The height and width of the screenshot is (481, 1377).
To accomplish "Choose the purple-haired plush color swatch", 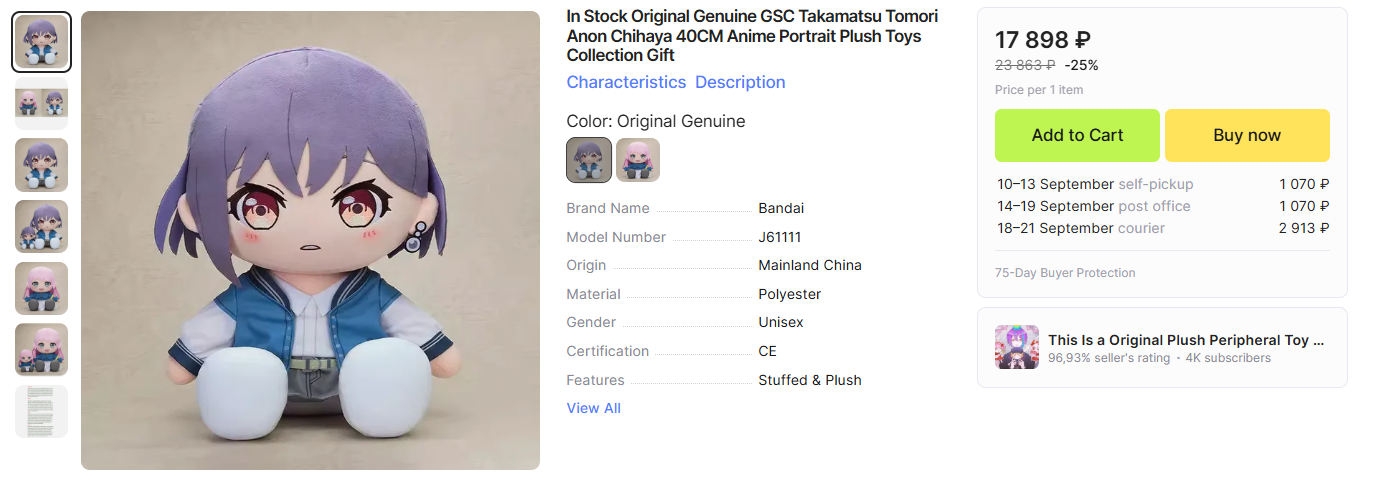I will (588, 160).
